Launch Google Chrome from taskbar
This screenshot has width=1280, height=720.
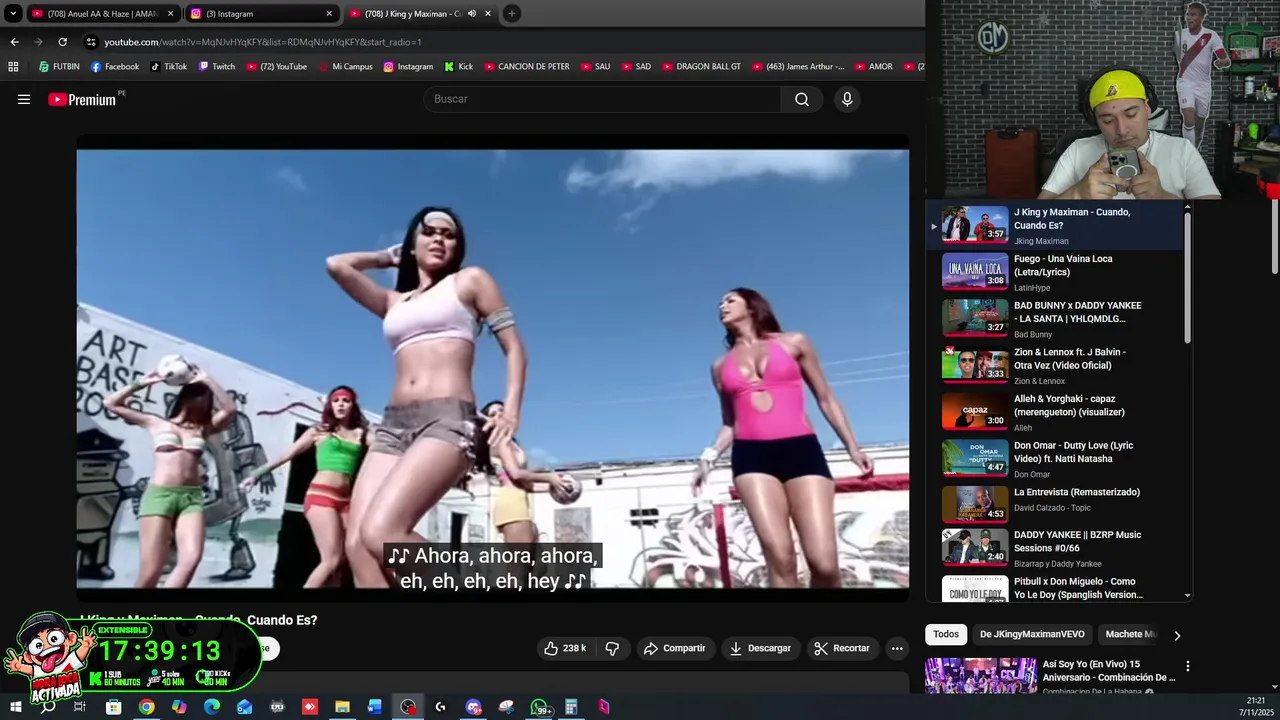pyautogui.click(x=146, y=707)
